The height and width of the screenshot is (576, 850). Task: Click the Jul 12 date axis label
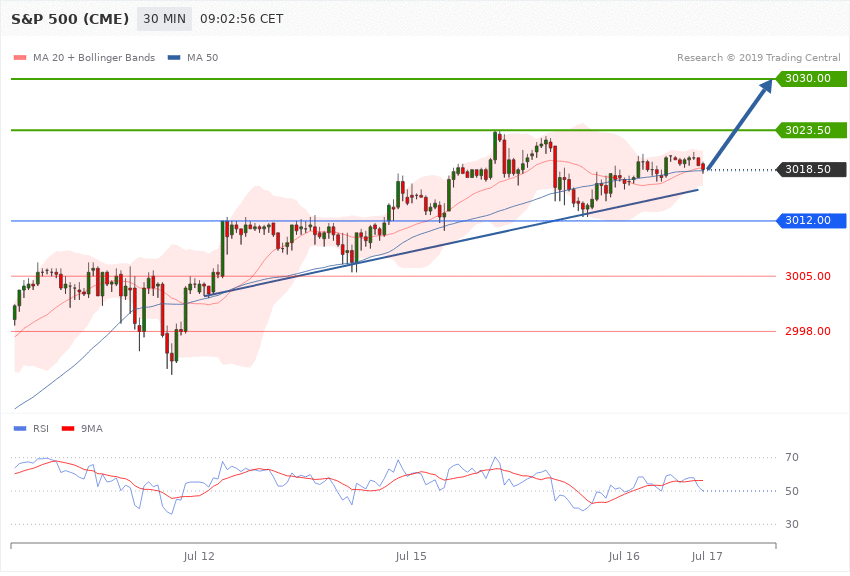tap(199, 556)
